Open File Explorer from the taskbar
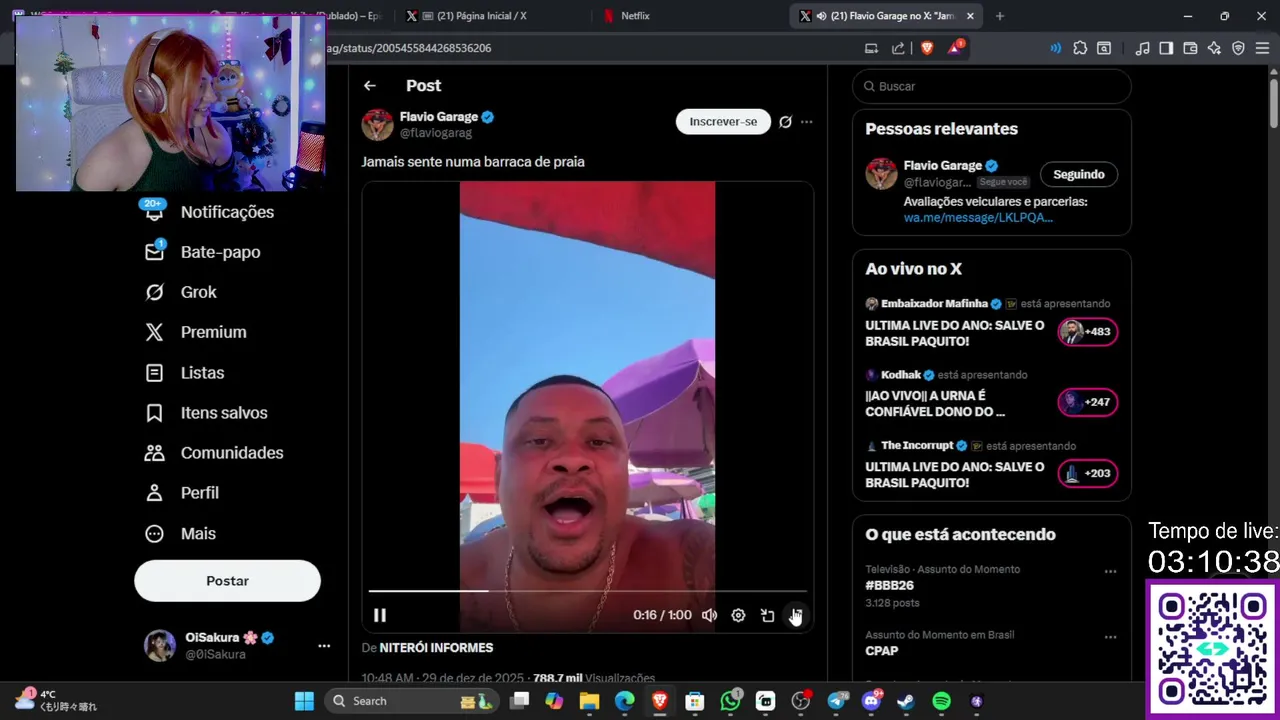The height and width of the screenshot is (720, 1280). [x=589, y=701]
